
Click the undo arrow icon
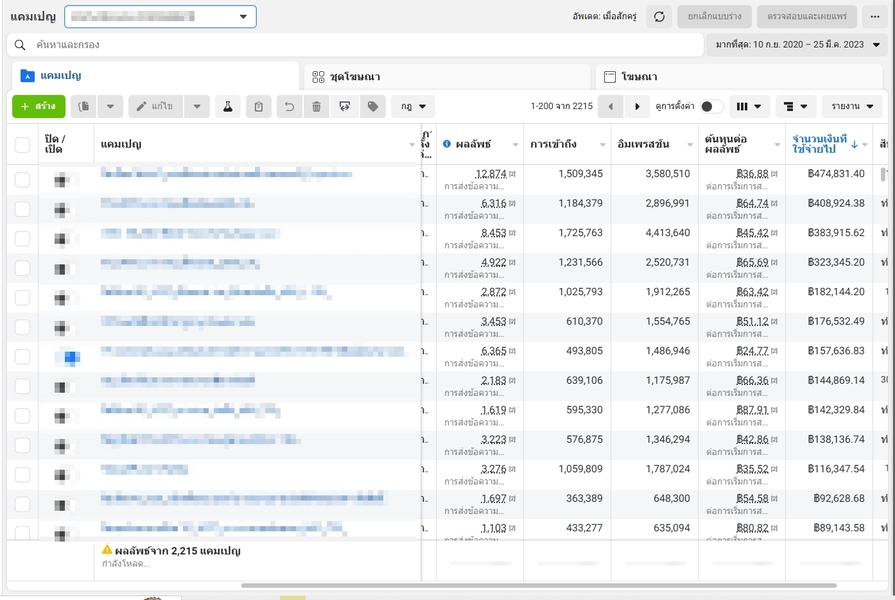click(288, 106)
